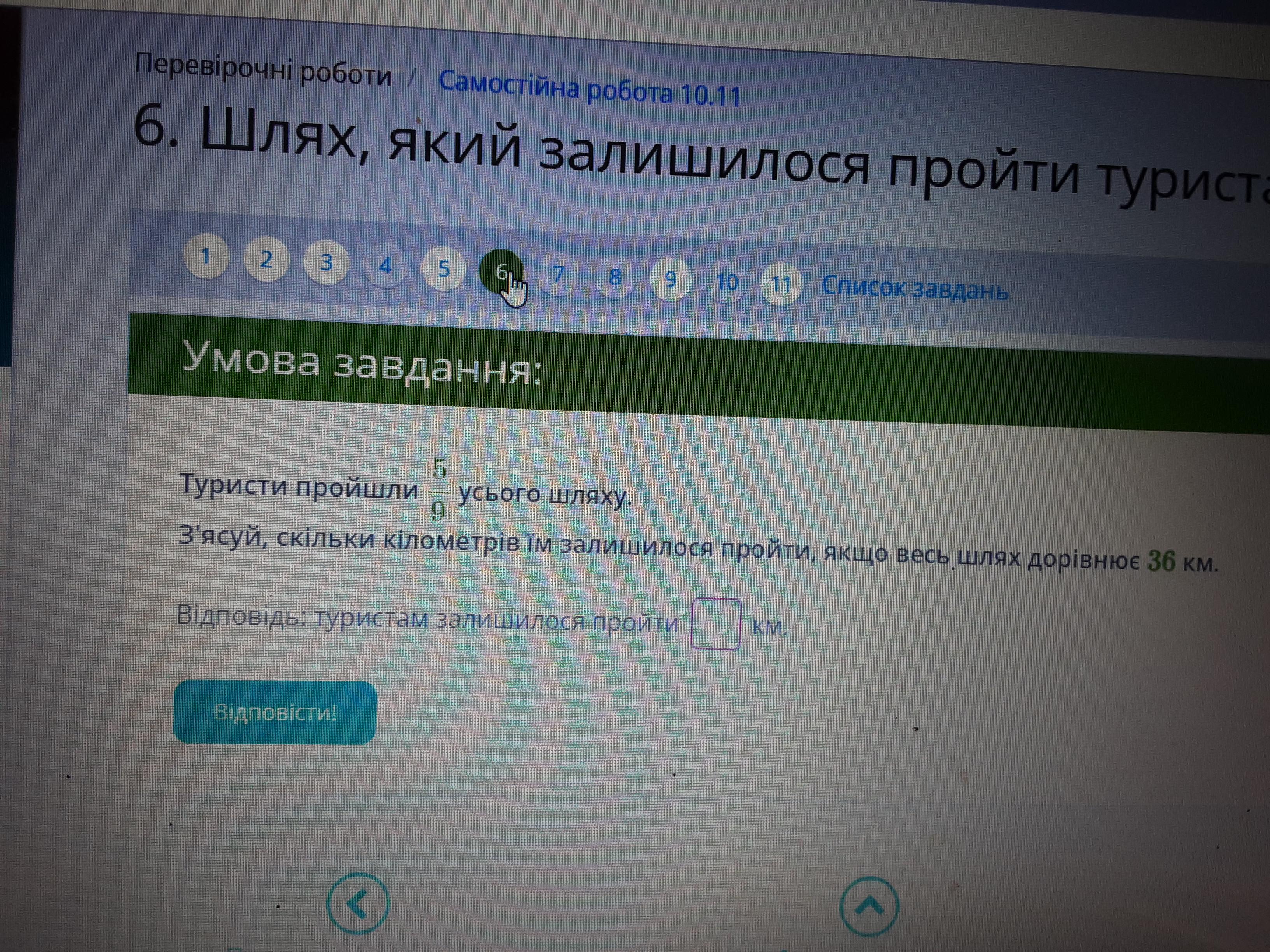Switch to task number 4

385,266
